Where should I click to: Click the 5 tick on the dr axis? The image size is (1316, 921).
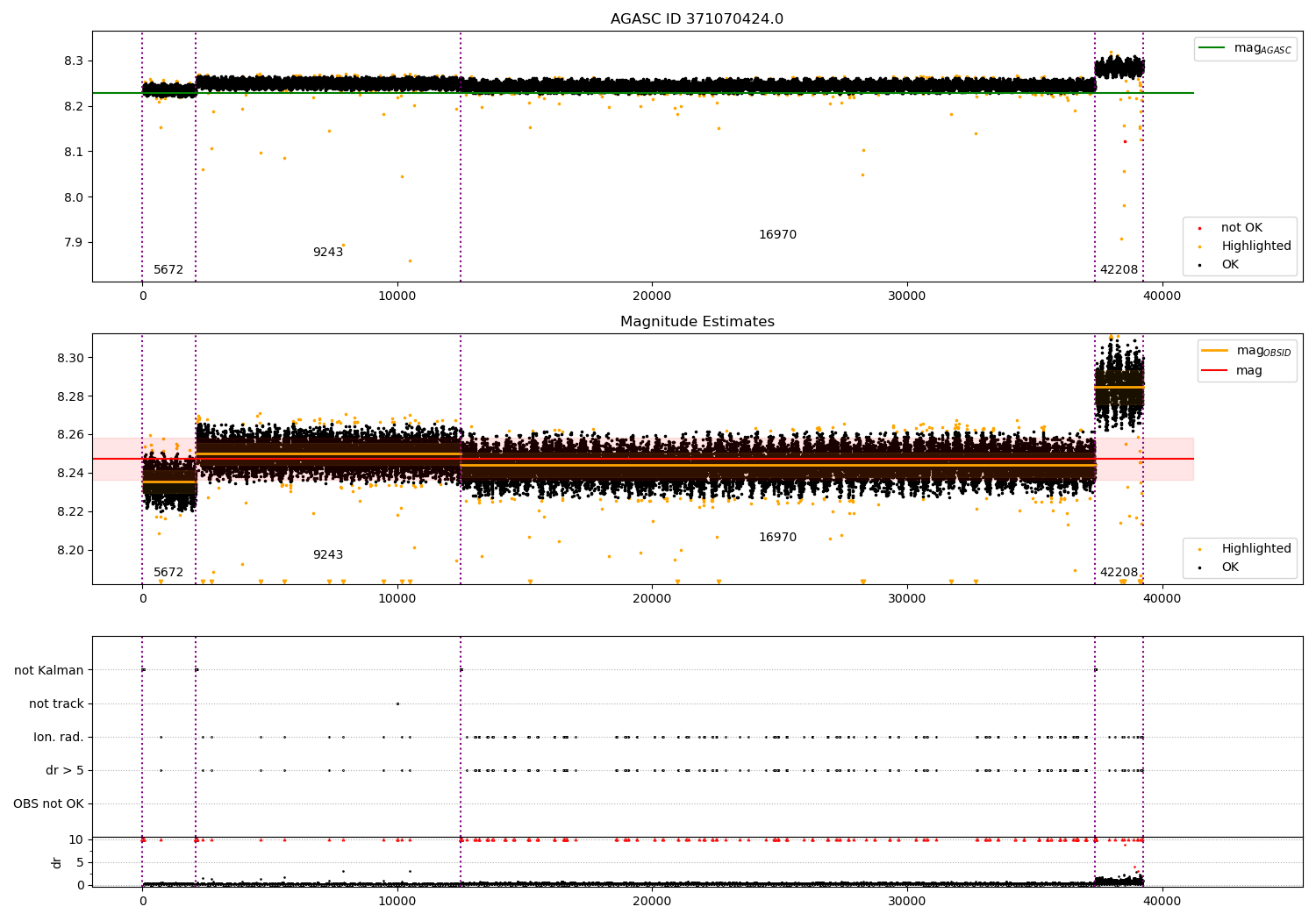pos(80,863)
